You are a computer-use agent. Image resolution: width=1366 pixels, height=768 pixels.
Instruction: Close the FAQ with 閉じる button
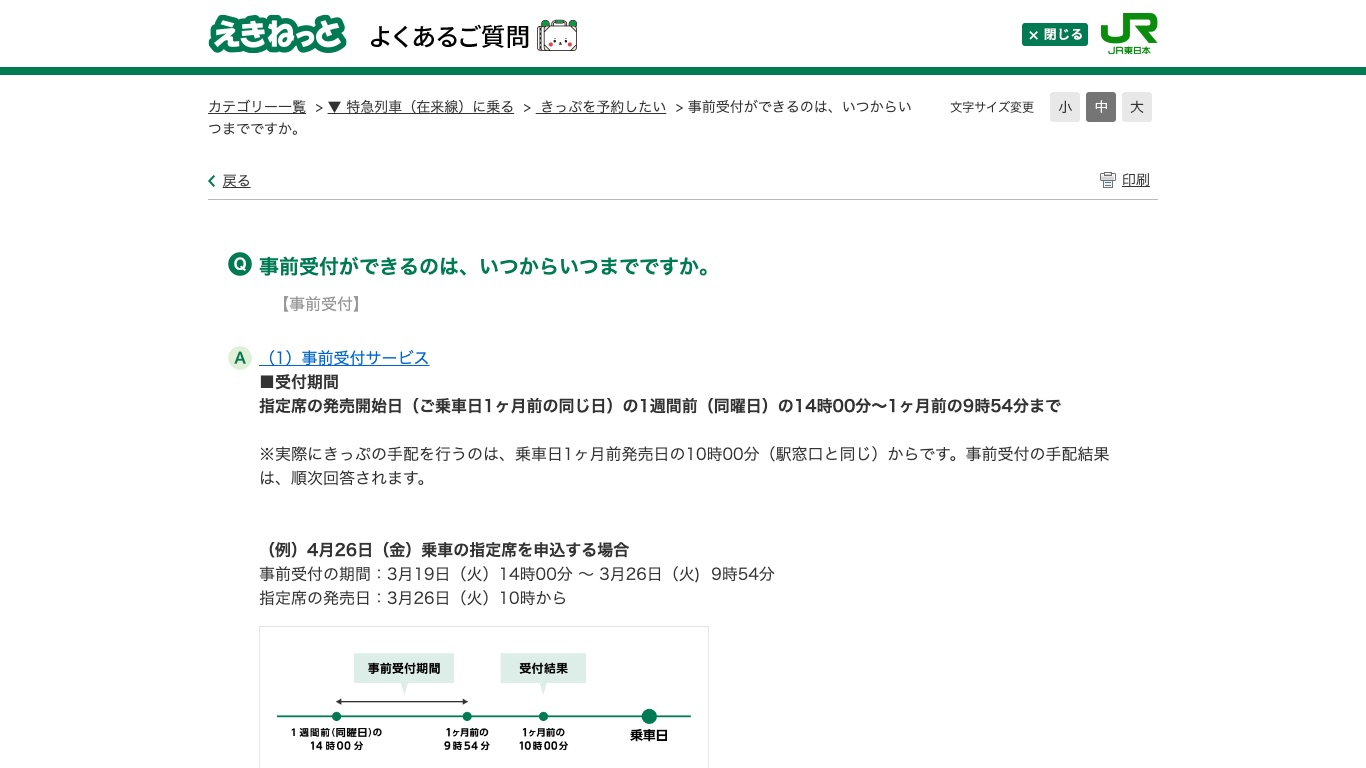1054,35
